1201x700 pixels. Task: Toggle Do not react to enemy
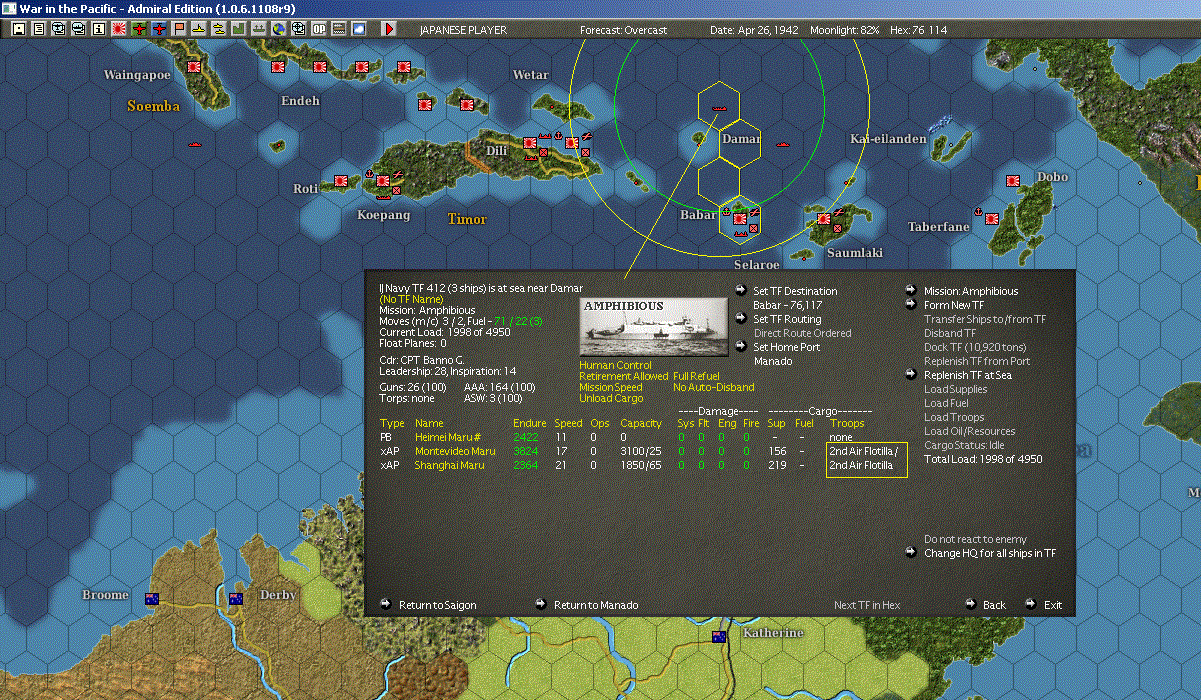point(975,539)
